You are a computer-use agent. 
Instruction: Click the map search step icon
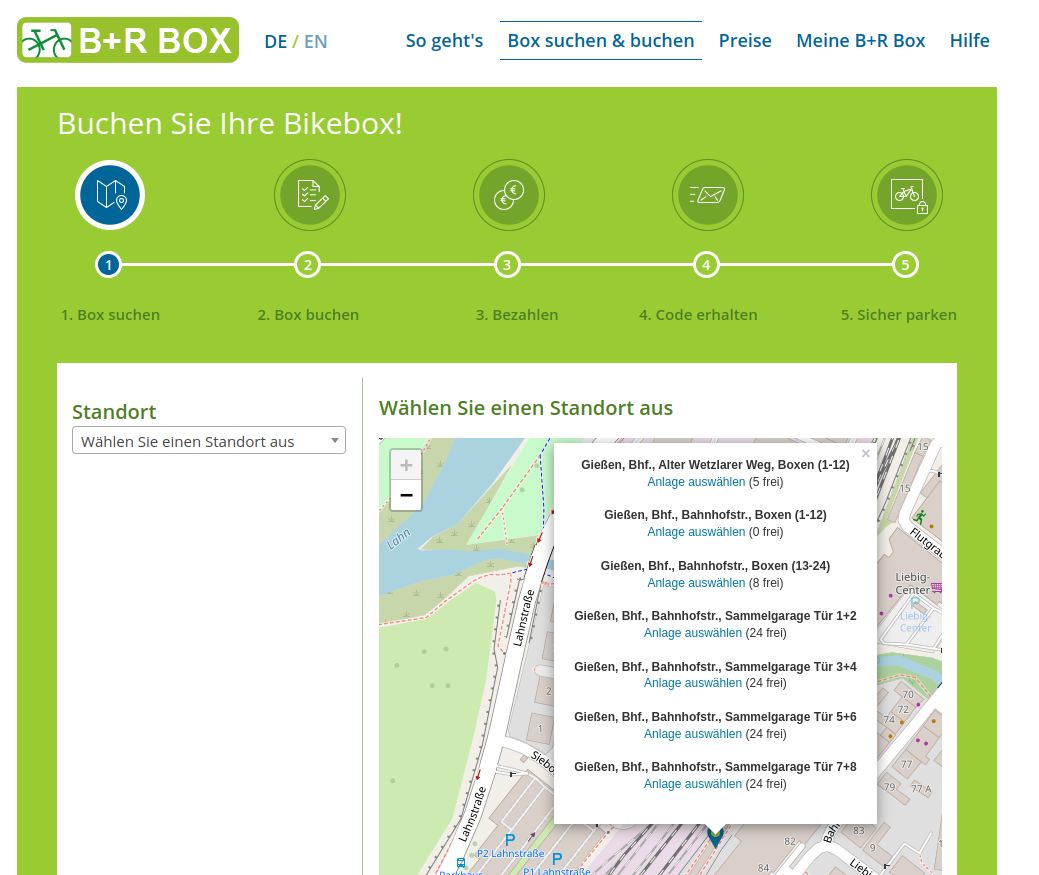coord(110,194)
